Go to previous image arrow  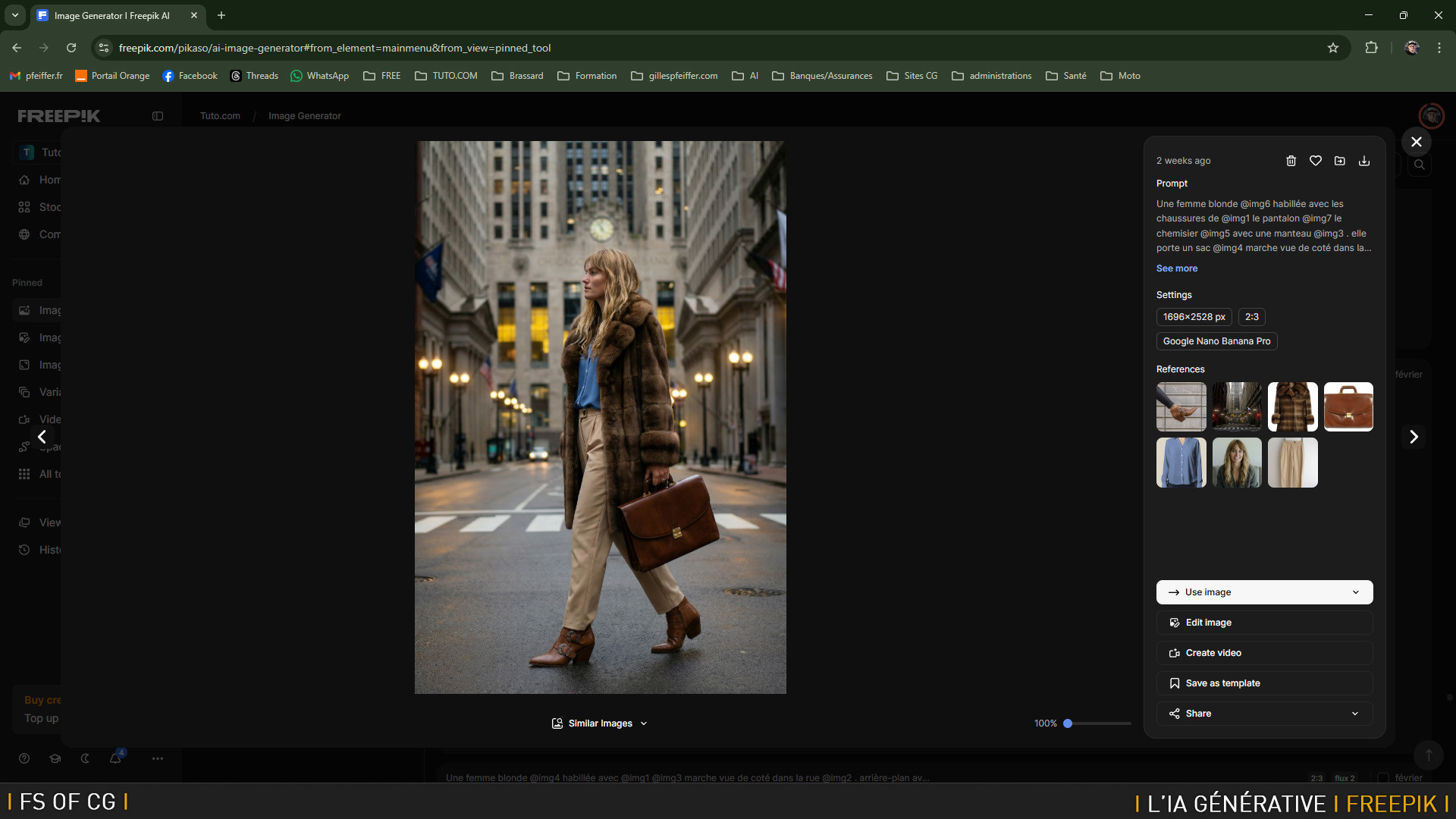tap(42, 437)
